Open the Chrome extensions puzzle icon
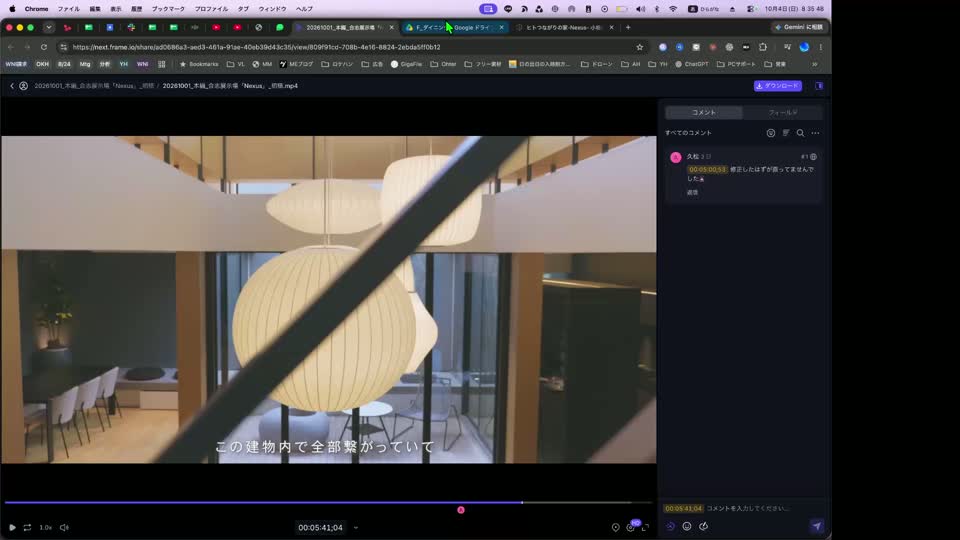Image resolution: width=960 pixels, height=540 pixels. [763, 47]
